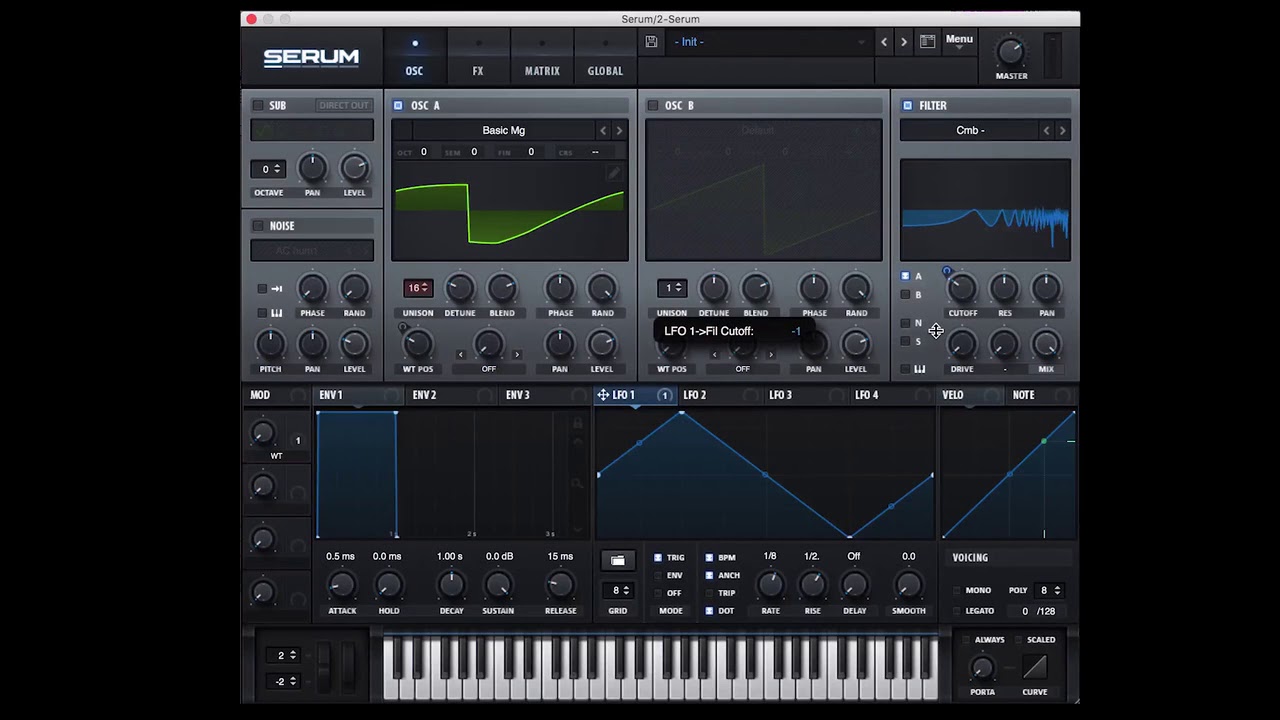
Task: Adjust the POLY voice count stepper
Action: tap(1049, 591)
